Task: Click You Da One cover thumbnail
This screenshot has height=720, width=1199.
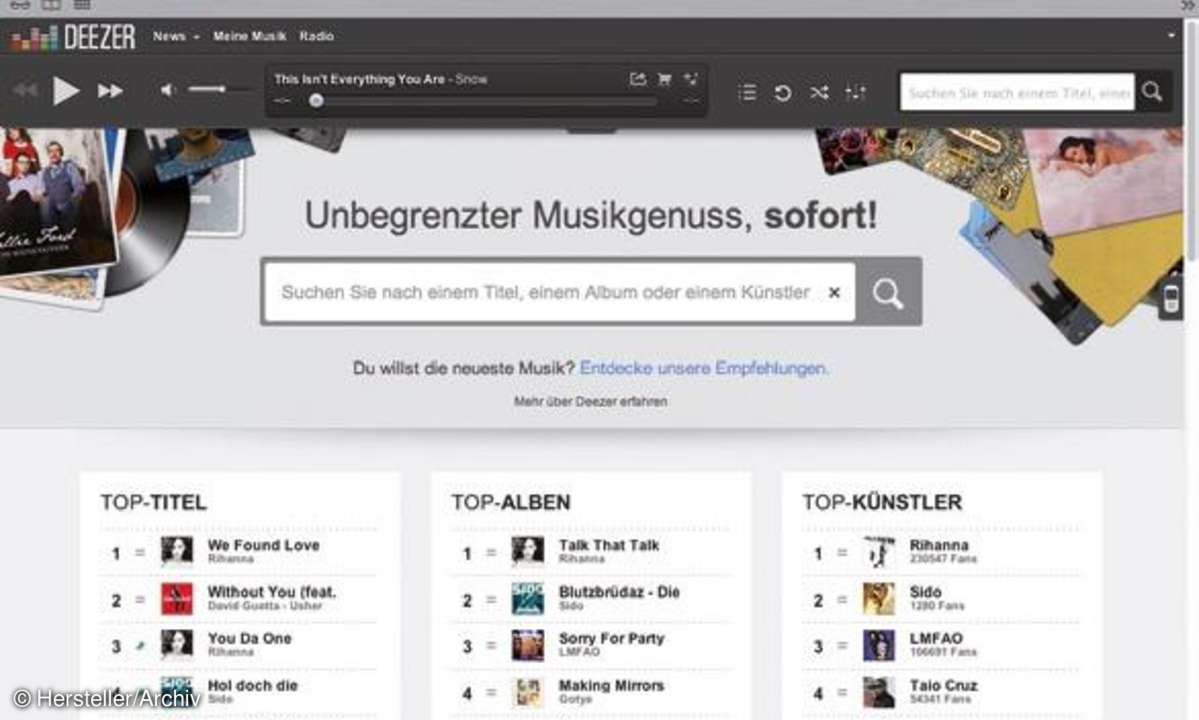Action: 177,645
